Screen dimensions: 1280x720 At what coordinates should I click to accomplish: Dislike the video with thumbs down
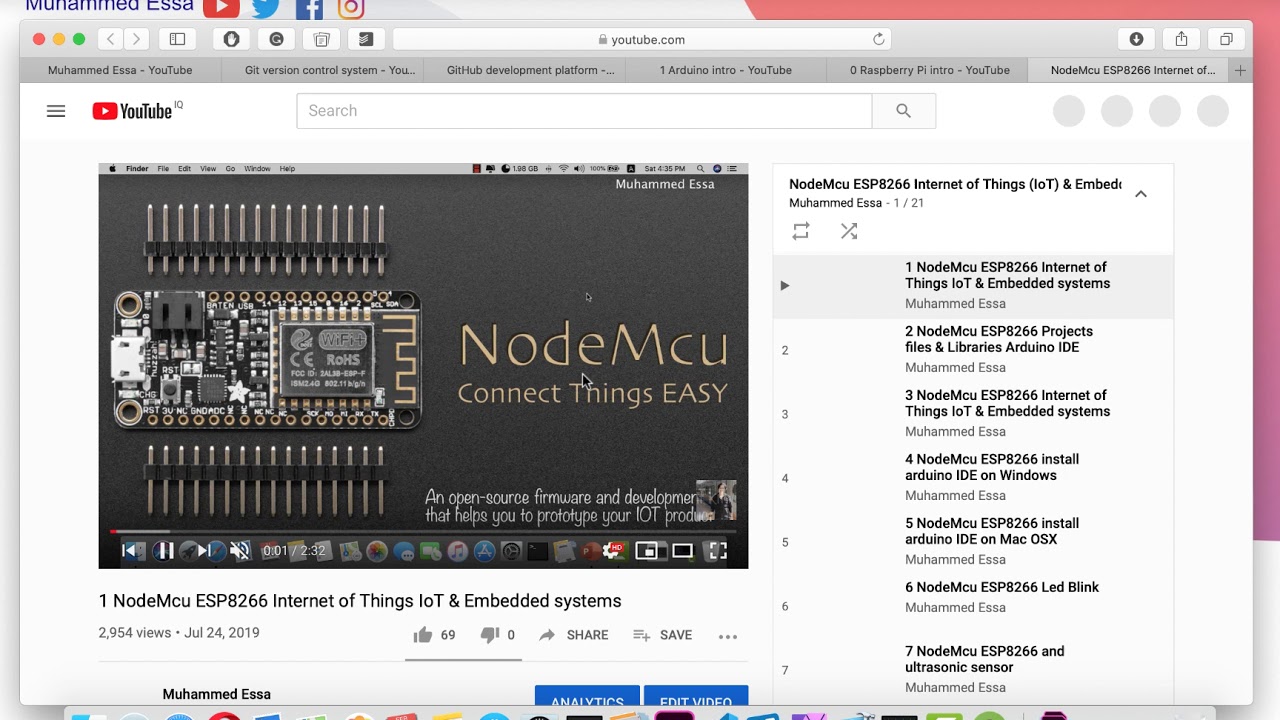(489, 635)
